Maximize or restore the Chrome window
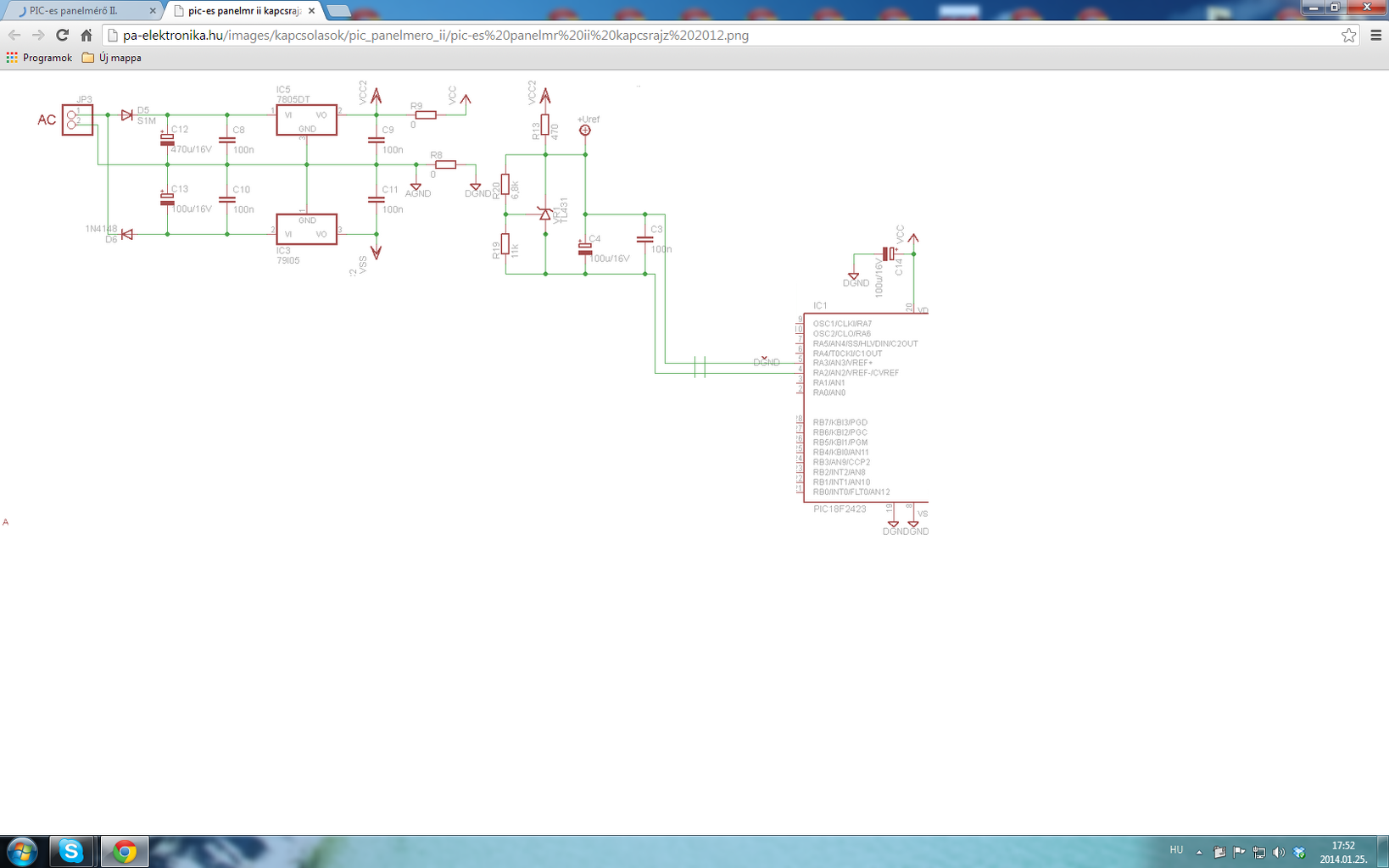The image size is (1389, 868). [1335, 8]
